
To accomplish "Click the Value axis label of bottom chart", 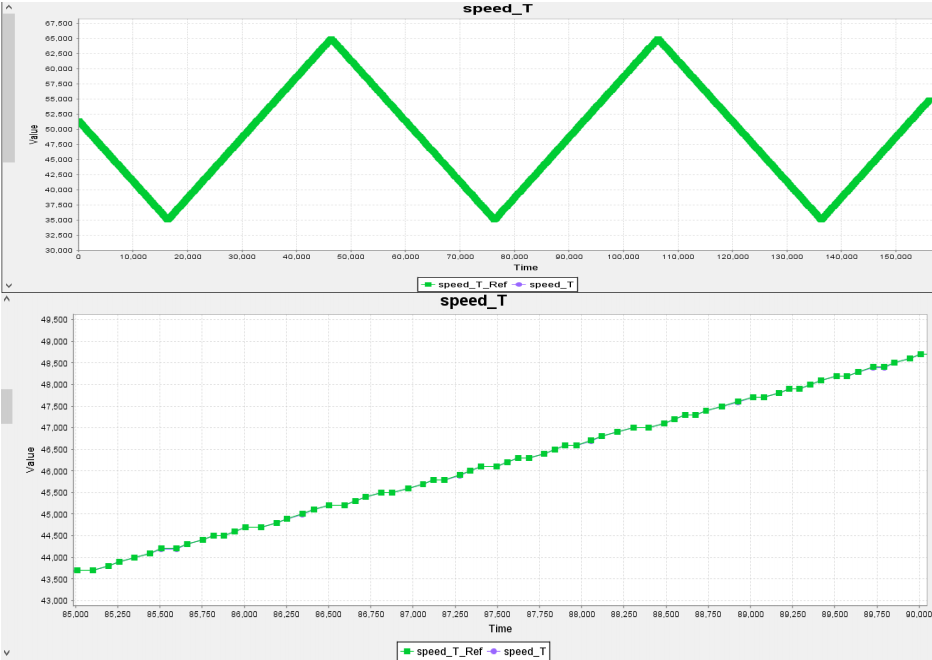I will (x=30, y=460).
